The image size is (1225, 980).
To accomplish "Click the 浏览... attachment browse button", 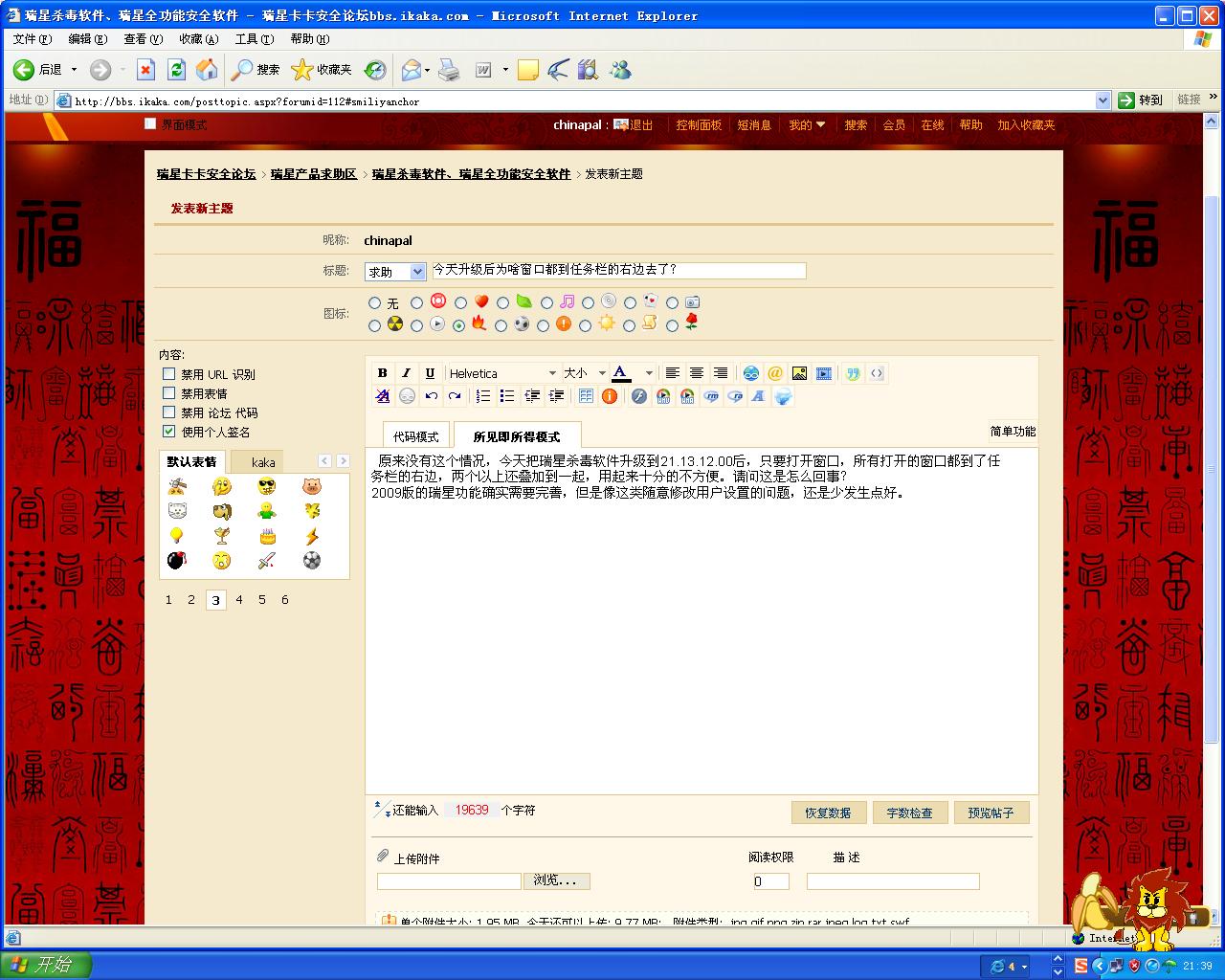I will (556, 880).
